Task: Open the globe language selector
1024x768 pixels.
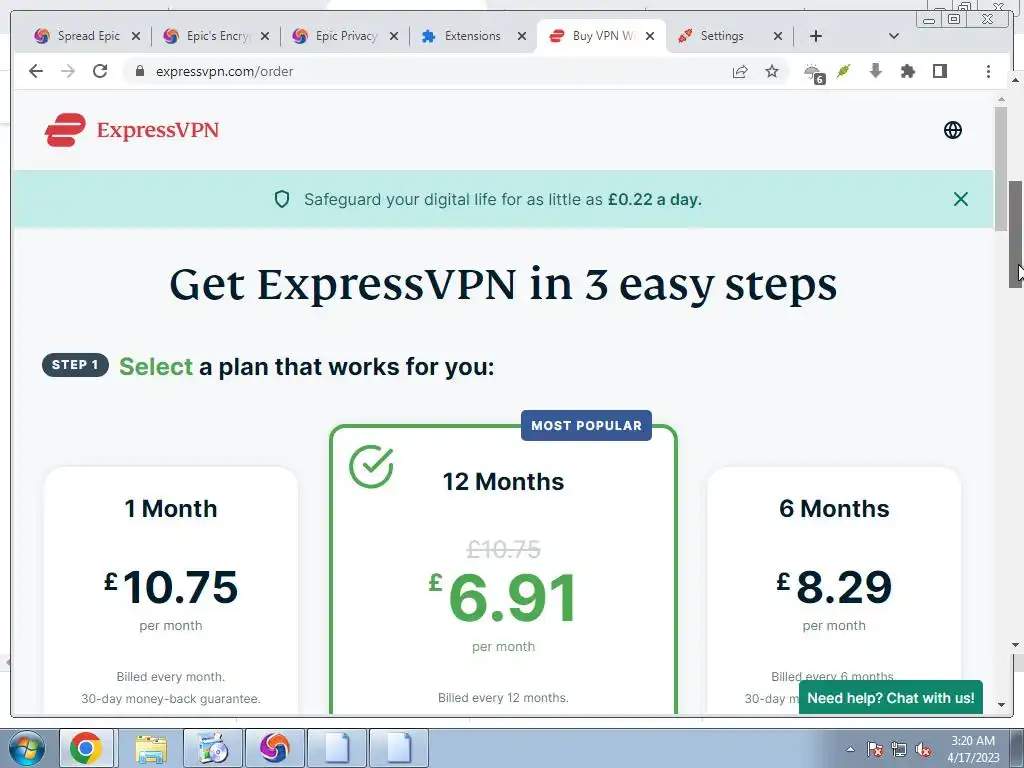Action: 953,130
